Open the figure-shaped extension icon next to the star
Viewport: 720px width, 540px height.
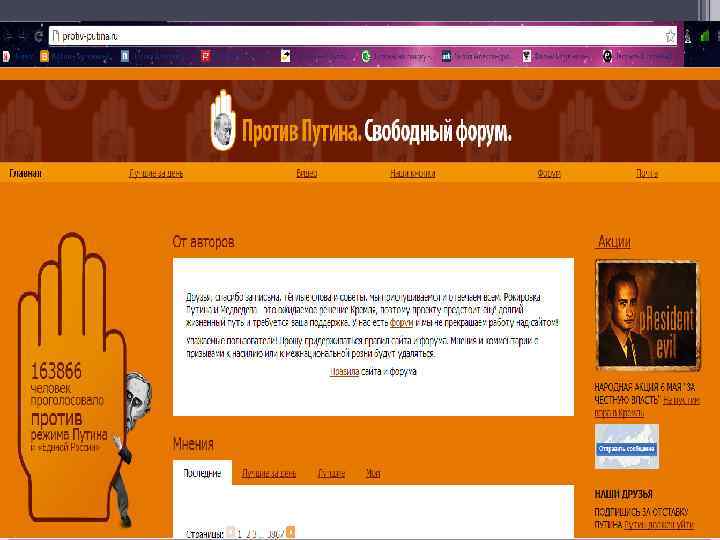(688, 36)
